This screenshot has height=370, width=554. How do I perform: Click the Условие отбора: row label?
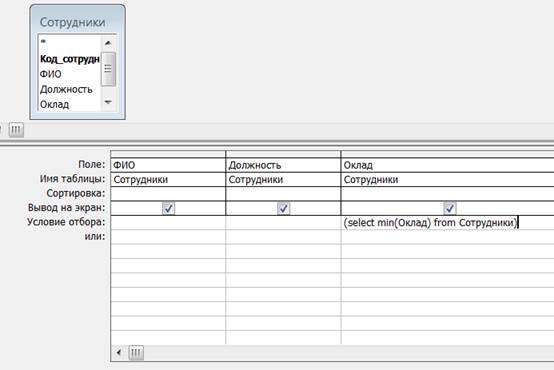tap(66, 222)
